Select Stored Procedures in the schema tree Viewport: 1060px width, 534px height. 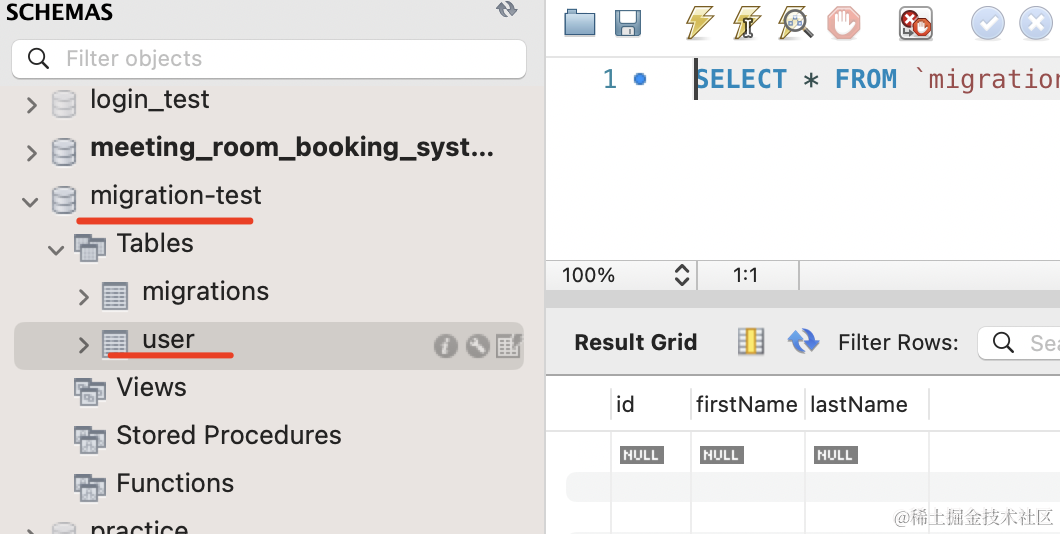pos(228,436)
